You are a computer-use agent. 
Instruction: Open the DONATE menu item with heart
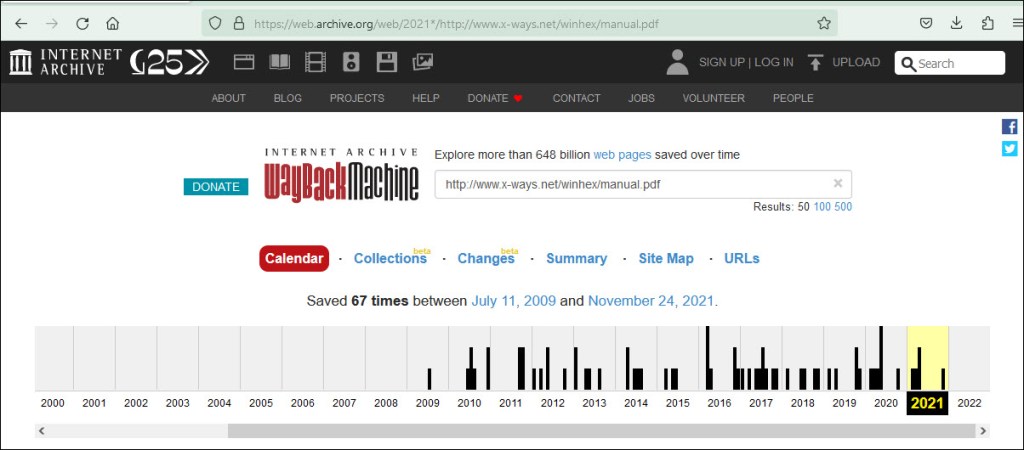[495, 98]
